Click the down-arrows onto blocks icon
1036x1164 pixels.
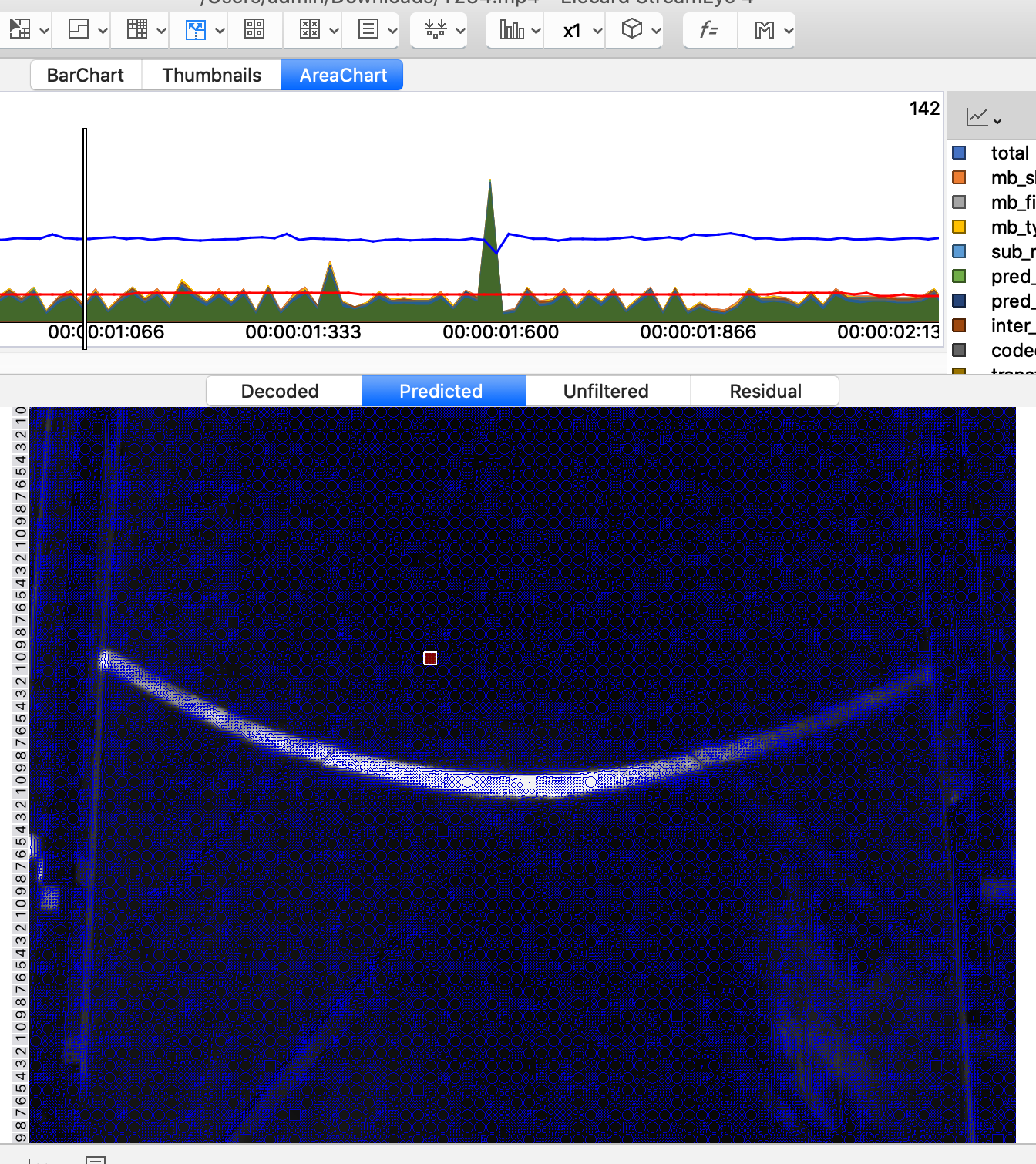(436, 30)
